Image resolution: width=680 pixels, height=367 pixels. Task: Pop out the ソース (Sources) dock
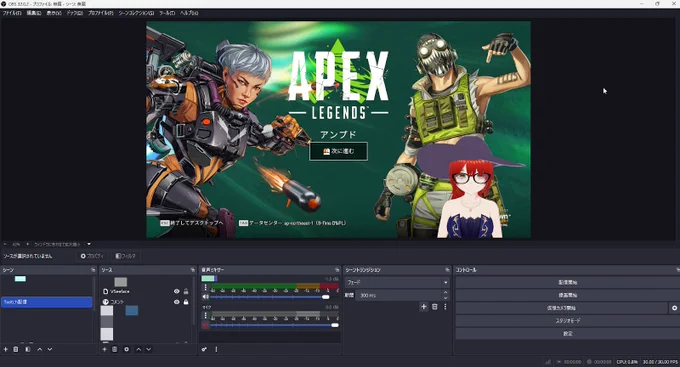(x=193, y=270)
